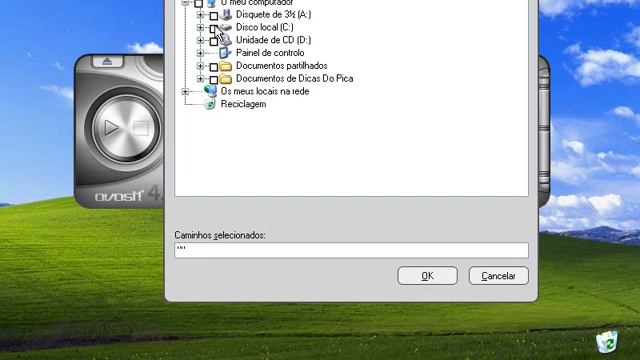Expand the Documentos partilhados node

[x=200, y=66]
